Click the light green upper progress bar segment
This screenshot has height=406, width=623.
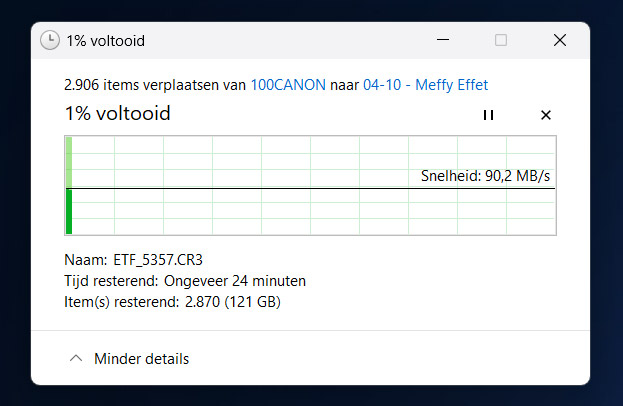coord(69,162)
